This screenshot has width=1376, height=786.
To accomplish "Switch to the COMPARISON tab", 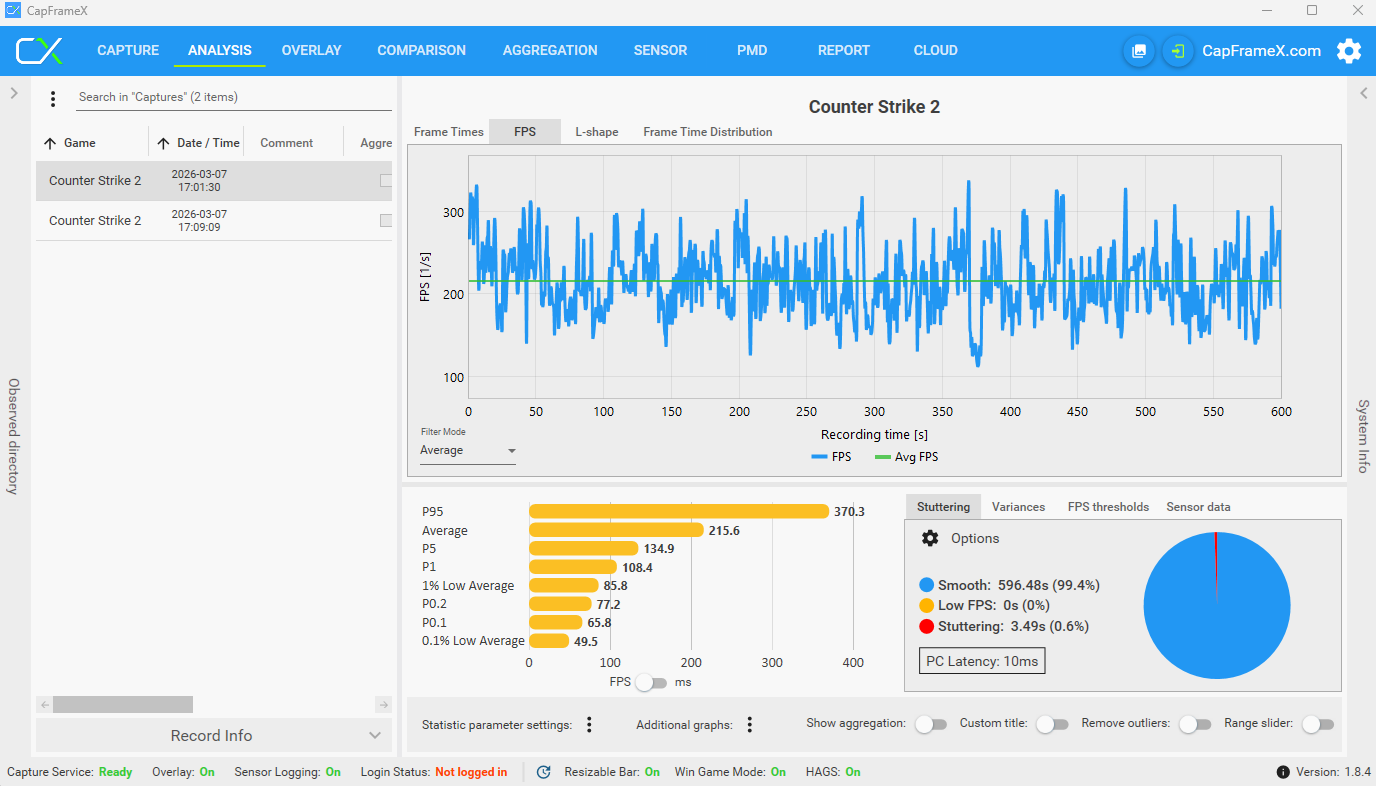I will coord(421,50).
